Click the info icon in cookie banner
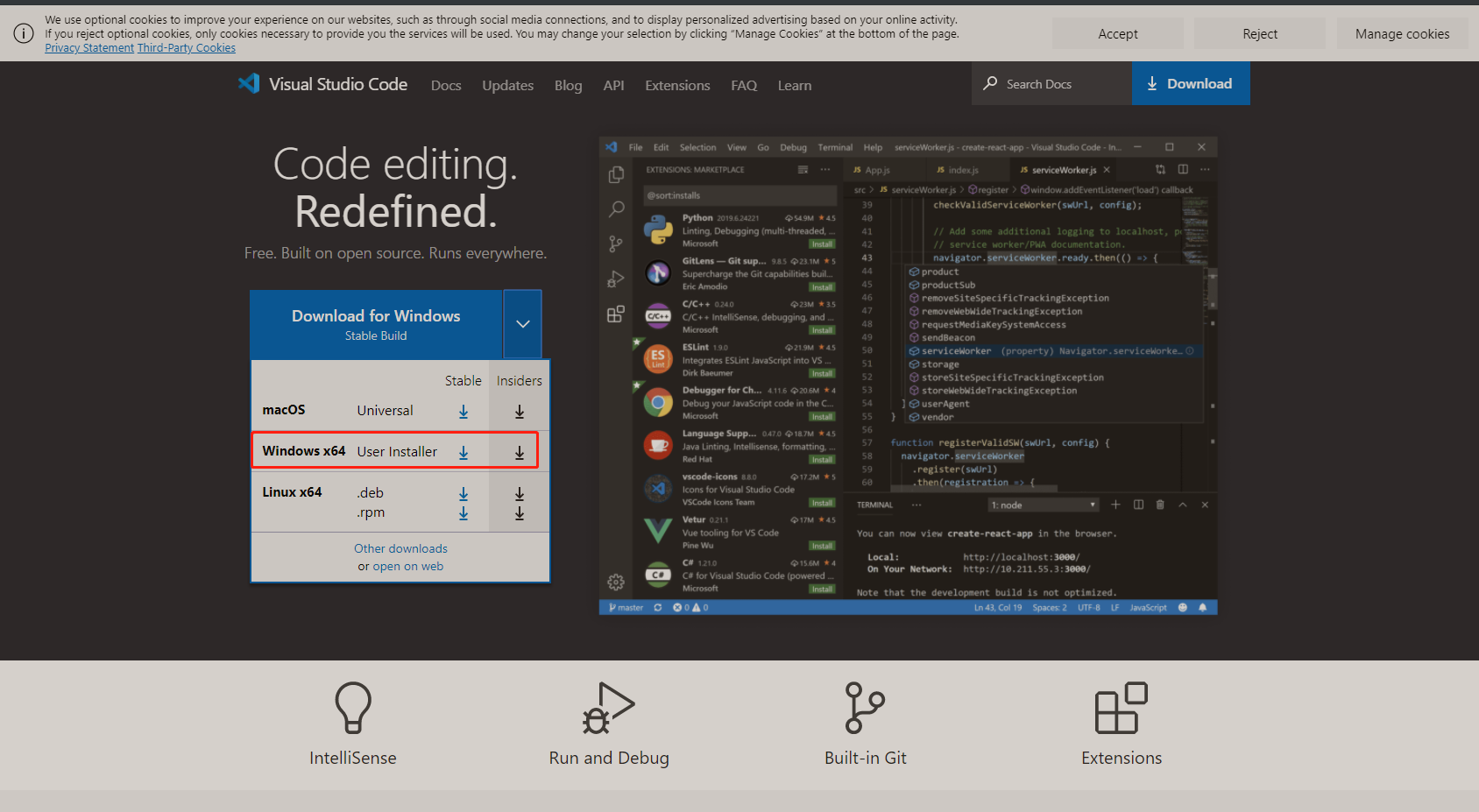The image size is (1479, 812). [x=24, y=33]
